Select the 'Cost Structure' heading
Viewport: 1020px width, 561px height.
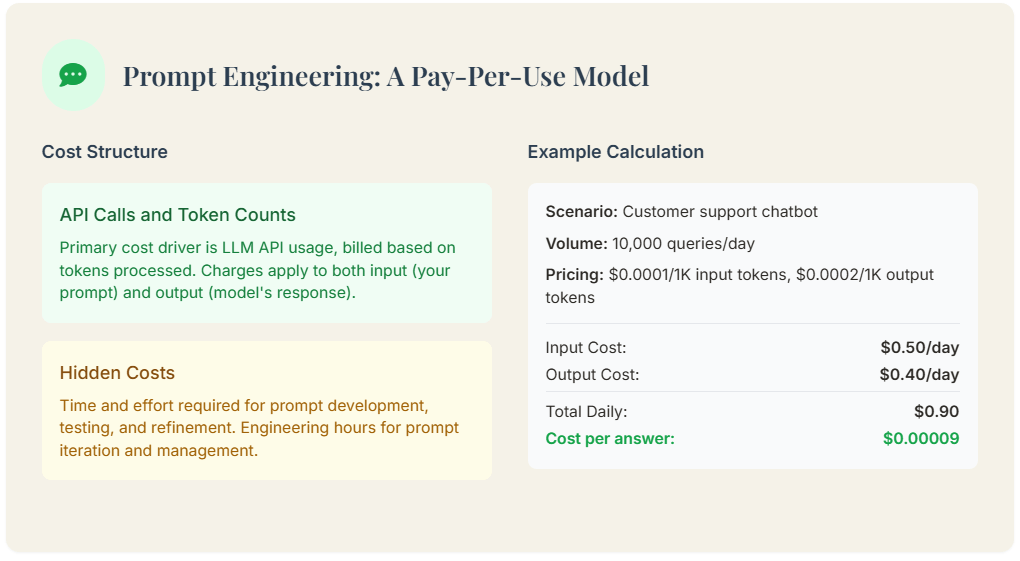click(105, 152)
